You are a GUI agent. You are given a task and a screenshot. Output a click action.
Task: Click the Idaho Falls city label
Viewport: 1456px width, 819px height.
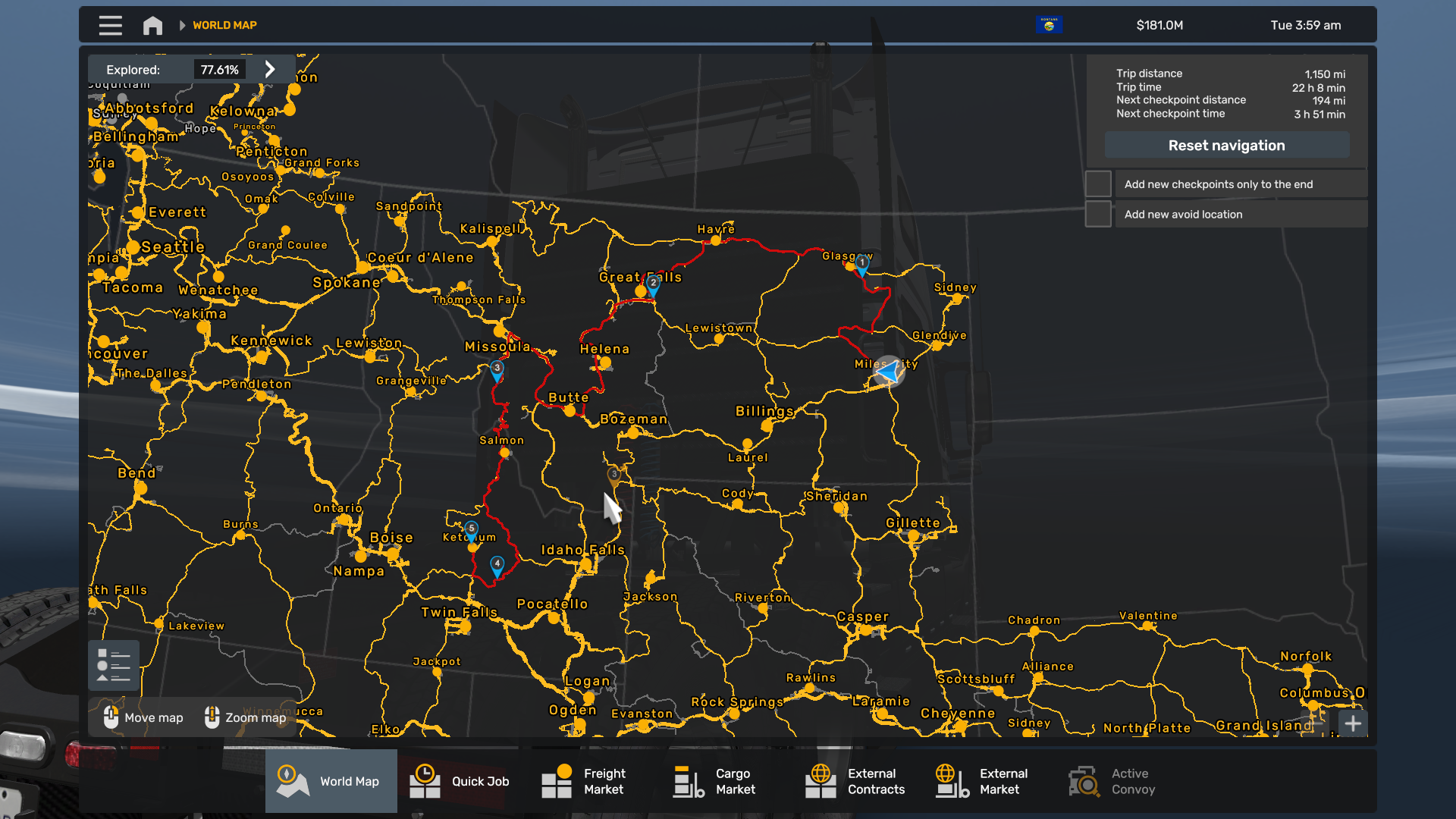click(x=582, y=550)
